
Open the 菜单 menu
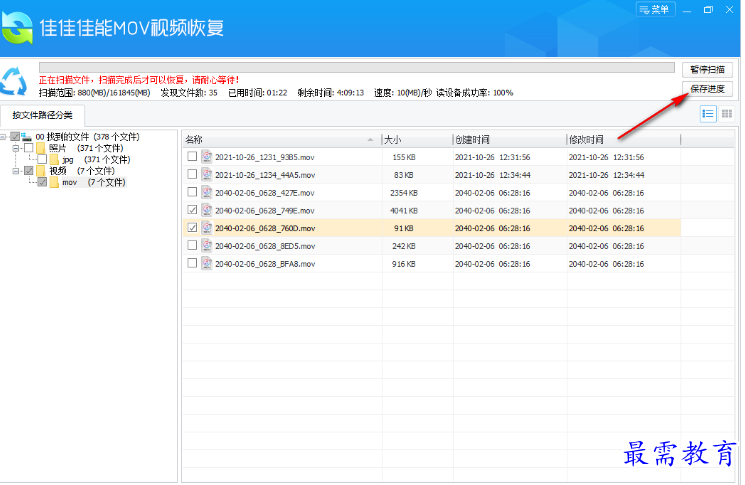pyautogui.click(x=655, y=9)
